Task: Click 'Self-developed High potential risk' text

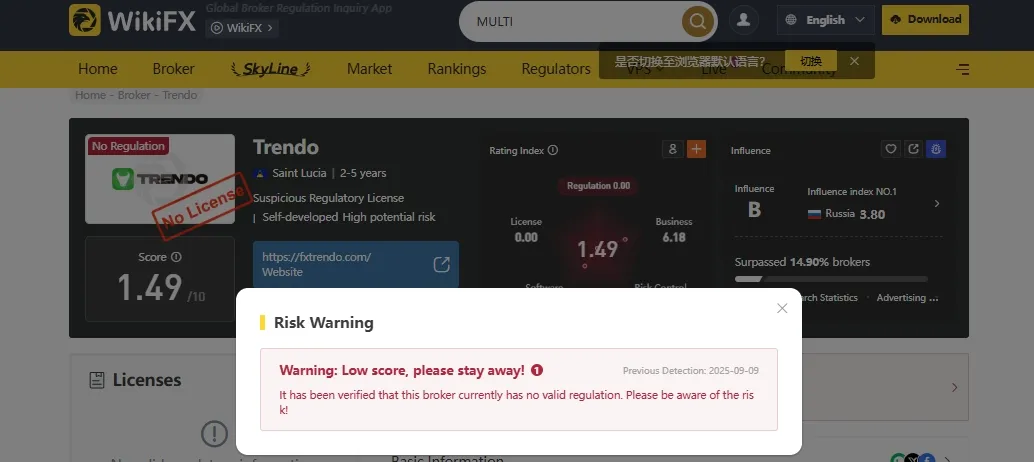Action: 349,217
